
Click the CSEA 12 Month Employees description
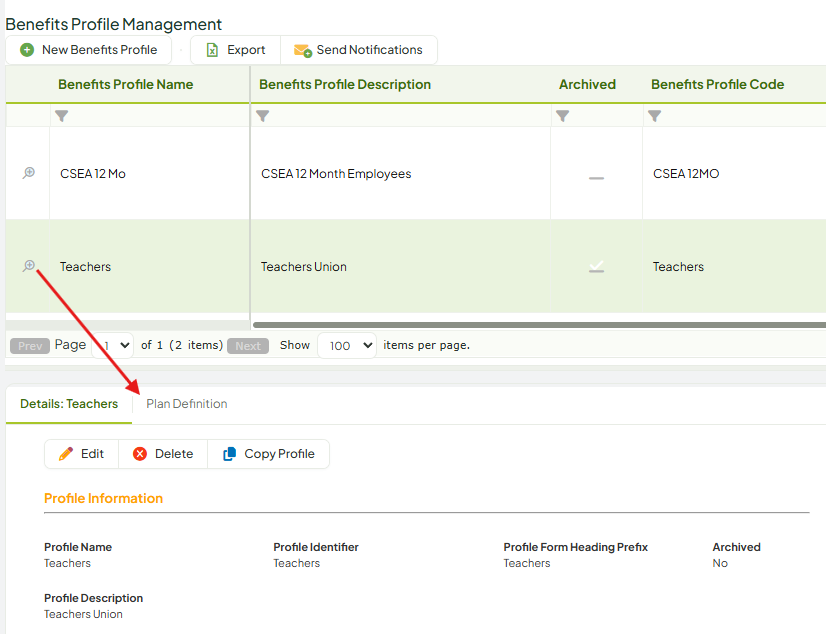336,174
